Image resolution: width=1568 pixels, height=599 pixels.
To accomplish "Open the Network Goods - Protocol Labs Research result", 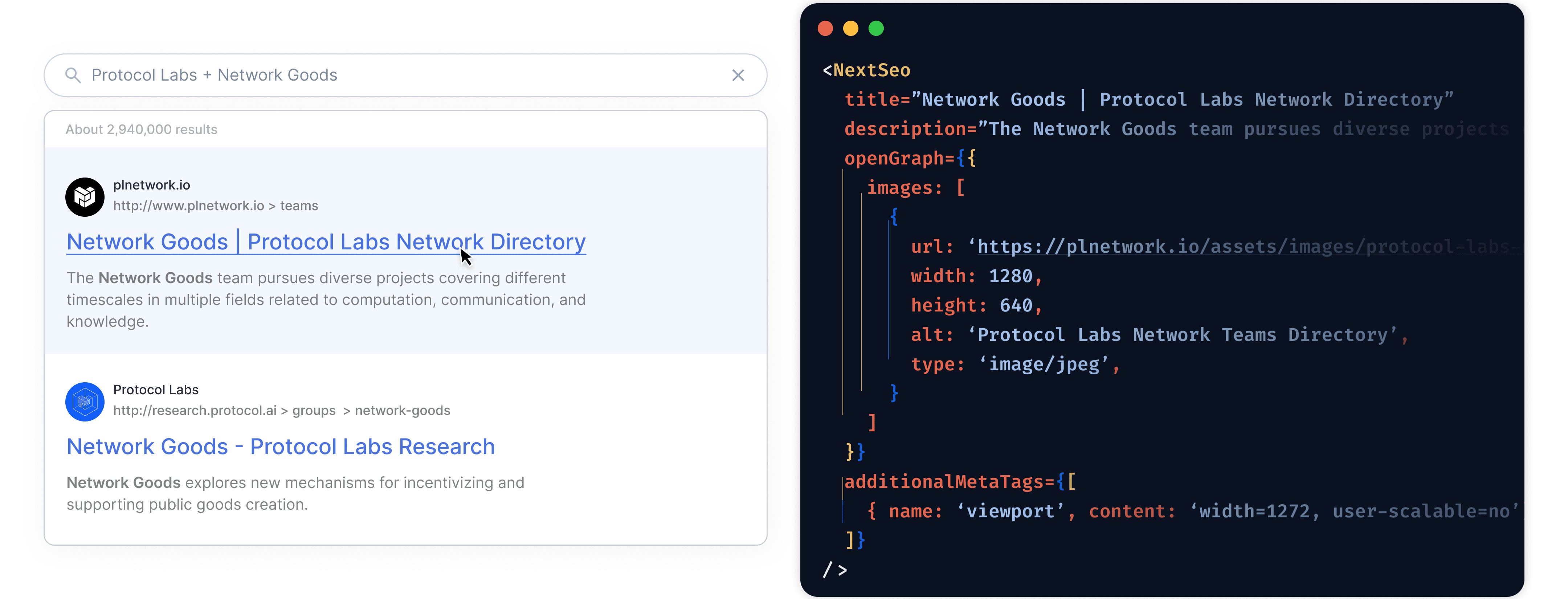I will pyautogui.click(x=281, y=446).
